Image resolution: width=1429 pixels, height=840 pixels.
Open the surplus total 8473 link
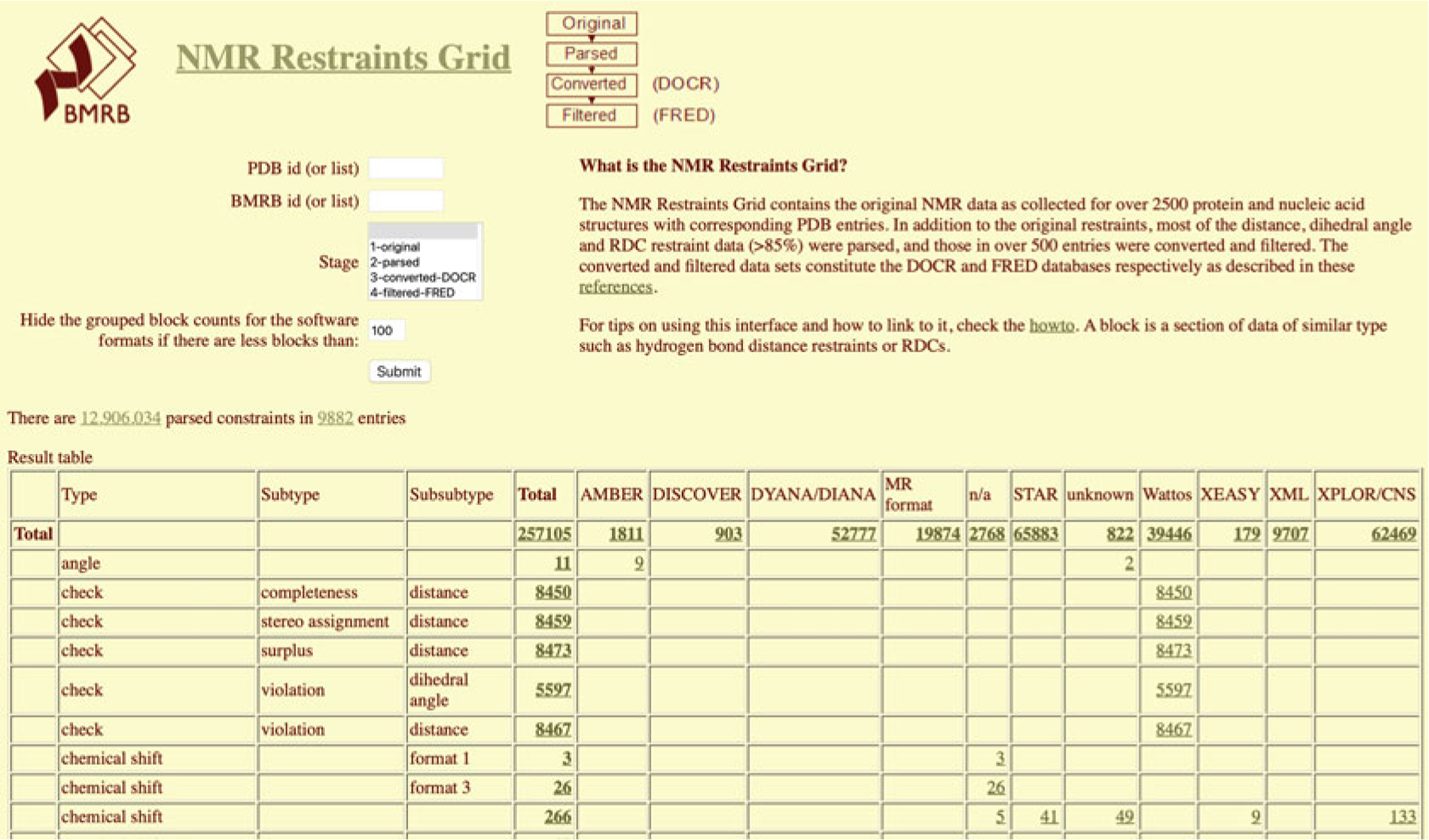coord(553,650)
